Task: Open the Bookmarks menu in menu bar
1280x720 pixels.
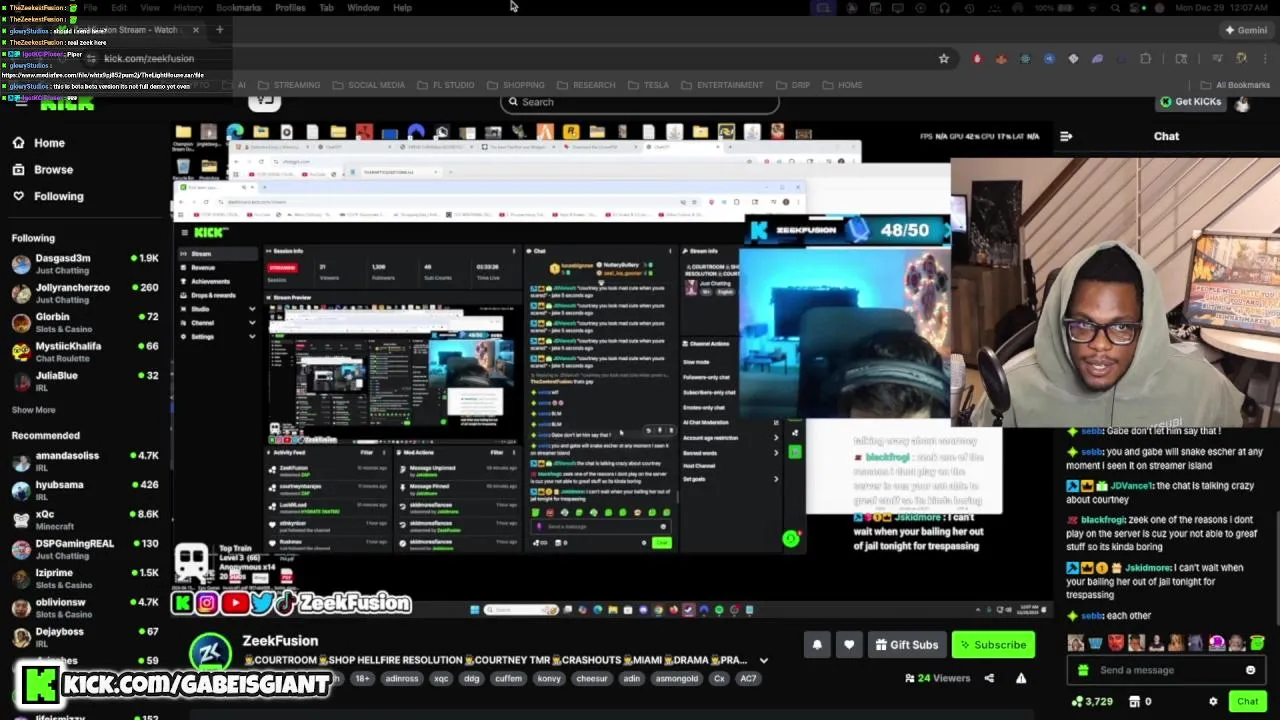Action: [x=239, y=8]
